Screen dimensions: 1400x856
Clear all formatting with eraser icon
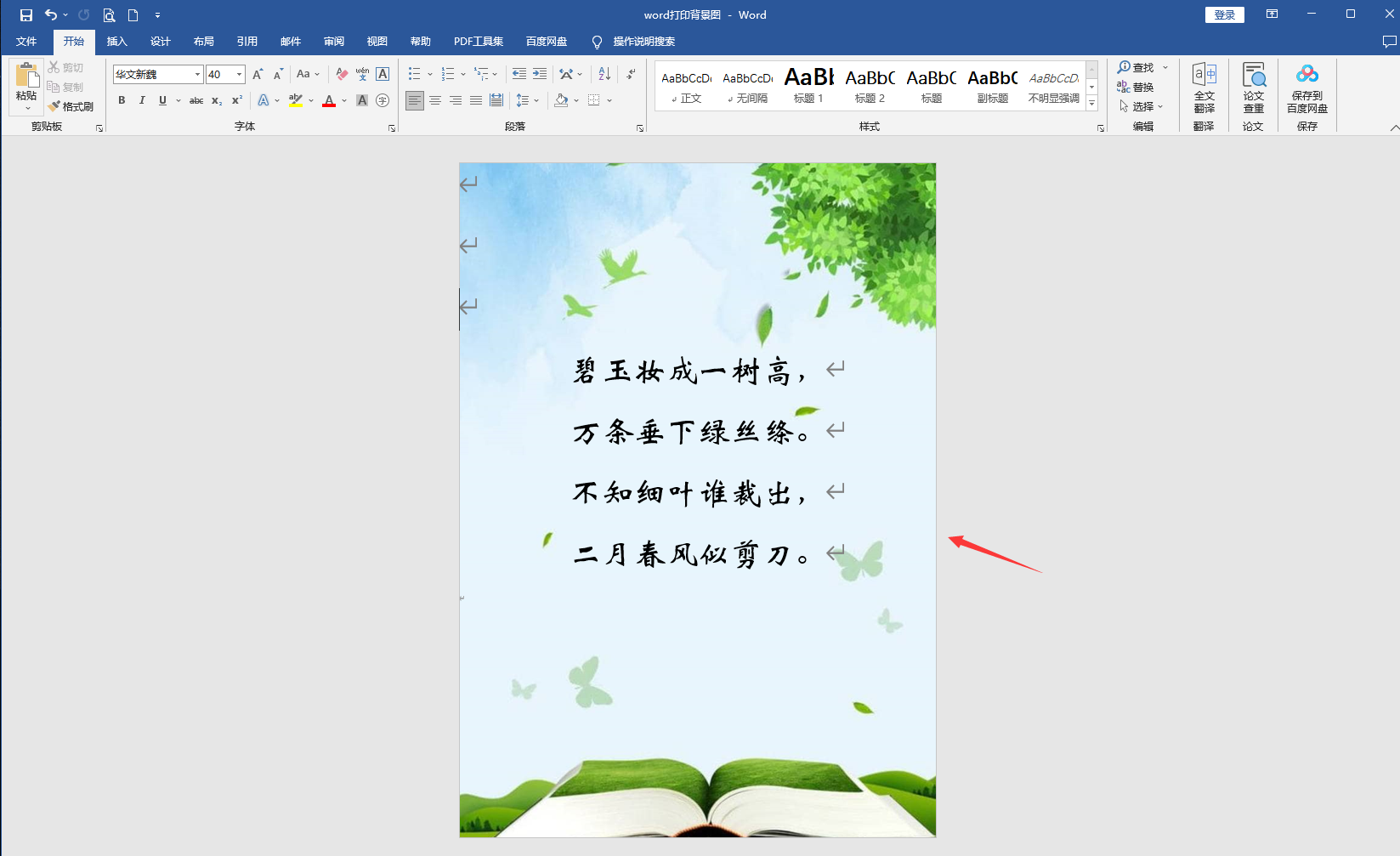342,74
